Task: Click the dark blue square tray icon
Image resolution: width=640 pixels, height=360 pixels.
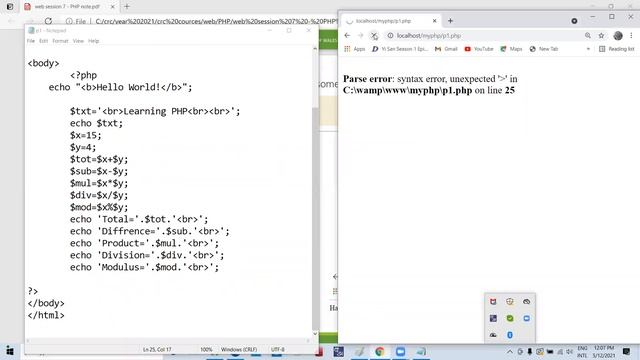Action: coord(493,318)
